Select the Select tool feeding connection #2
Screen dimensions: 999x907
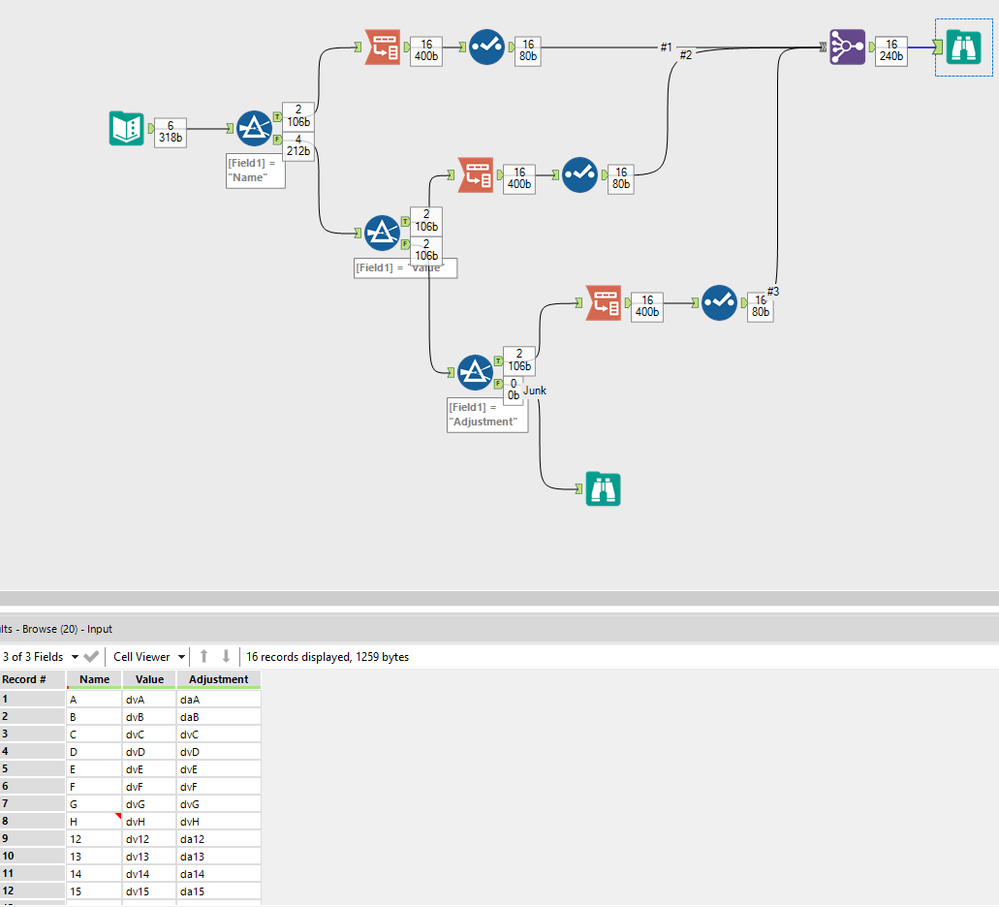[x=580, y=175]
